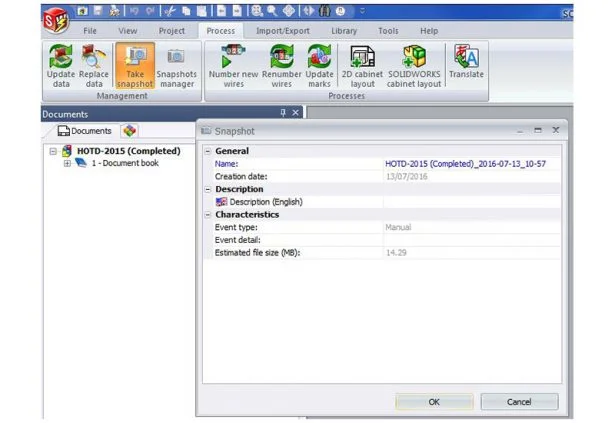The width and height of the screenshot is (615, 423).
Task: Collapse the Characteristics section
Action: click(x=208, y=214)
